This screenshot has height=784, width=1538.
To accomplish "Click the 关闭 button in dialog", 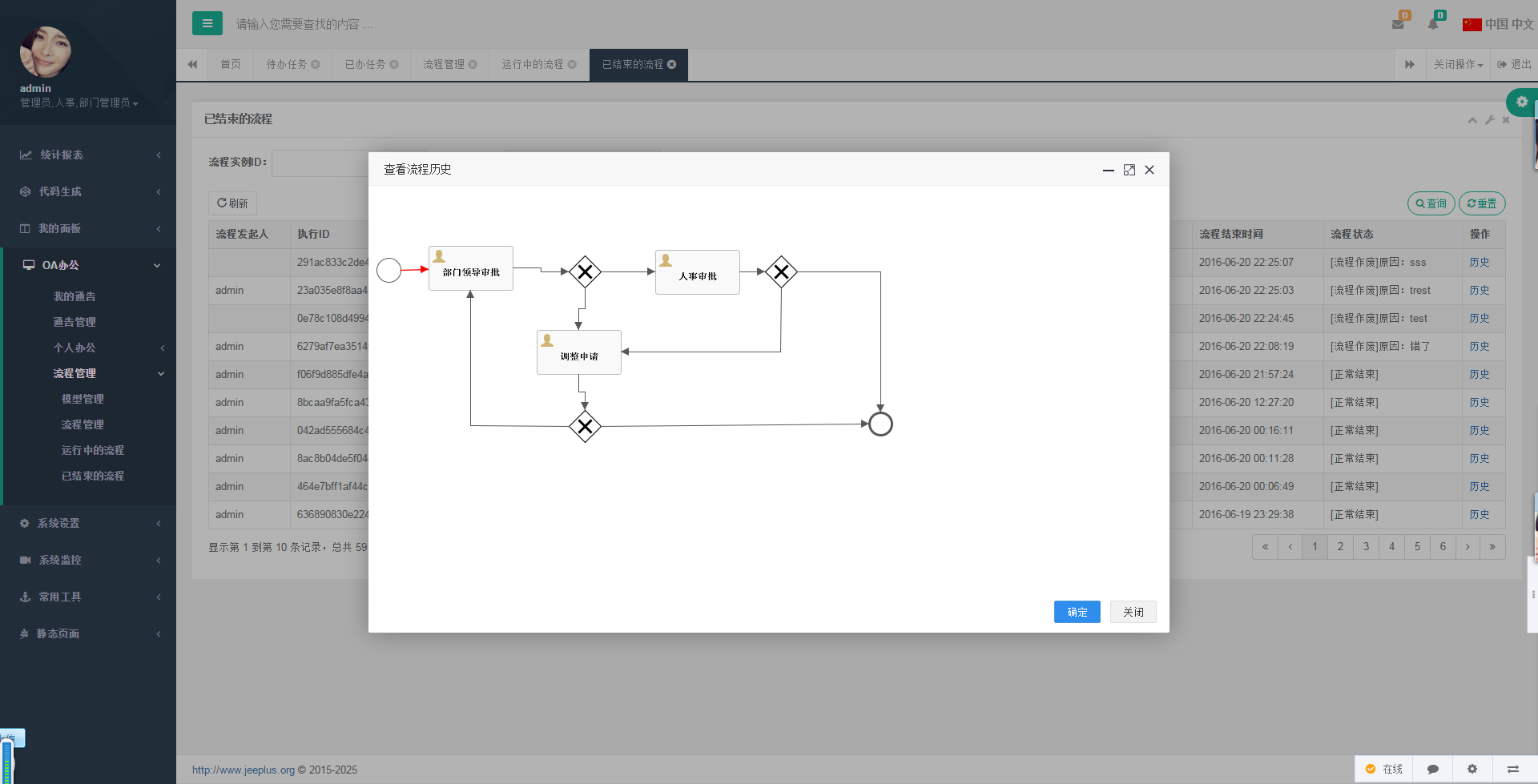I will coord(1133,612).
